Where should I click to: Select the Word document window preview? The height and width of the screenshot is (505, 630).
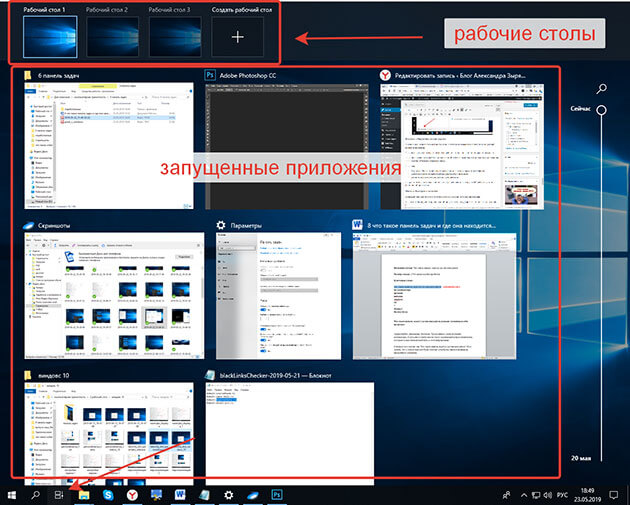[x=435, y=296]
